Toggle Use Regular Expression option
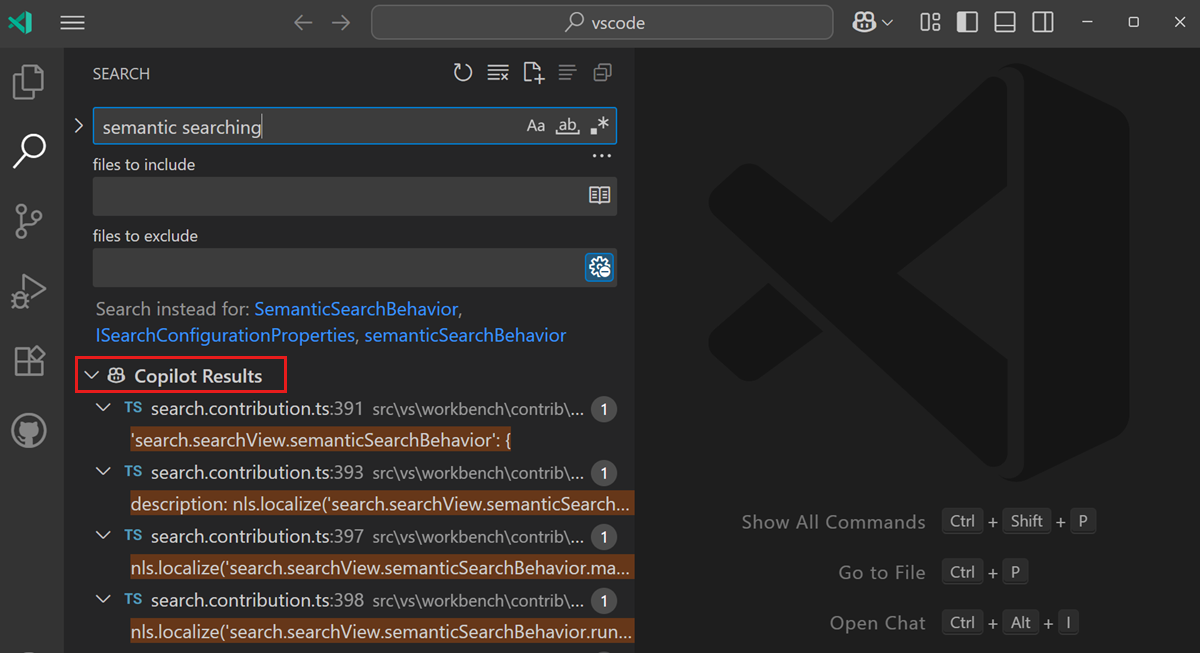Viewport: 1200px width, 653px height. coord(599,126)
